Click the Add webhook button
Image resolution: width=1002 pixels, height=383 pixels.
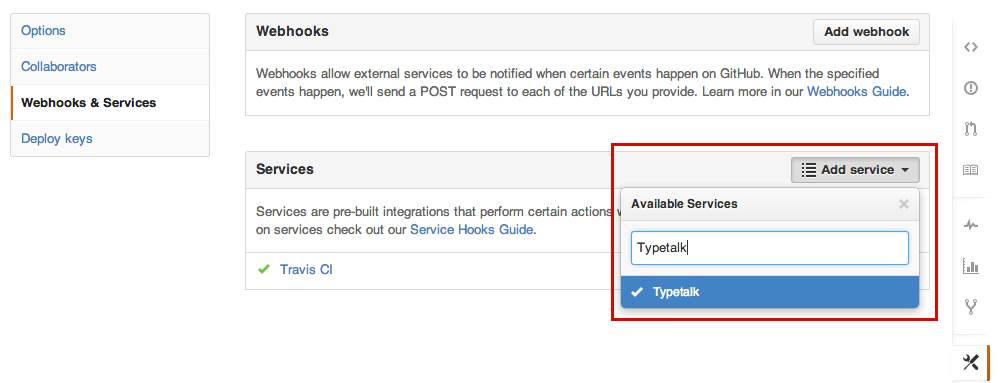tap(866, 32)
